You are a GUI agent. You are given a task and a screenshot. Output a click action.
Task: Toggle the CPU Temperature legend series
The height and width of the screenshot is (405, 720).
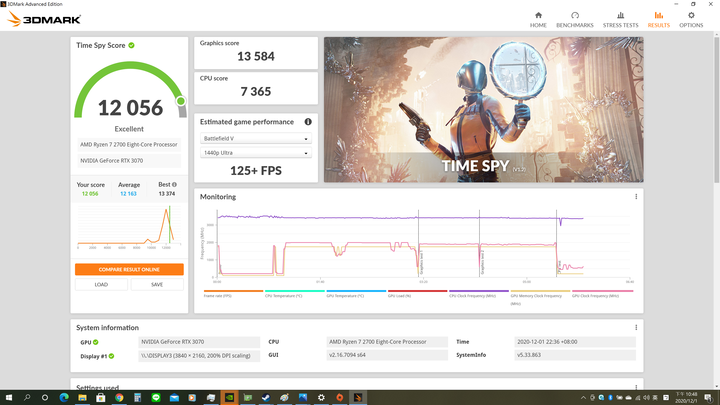point(294,293)
